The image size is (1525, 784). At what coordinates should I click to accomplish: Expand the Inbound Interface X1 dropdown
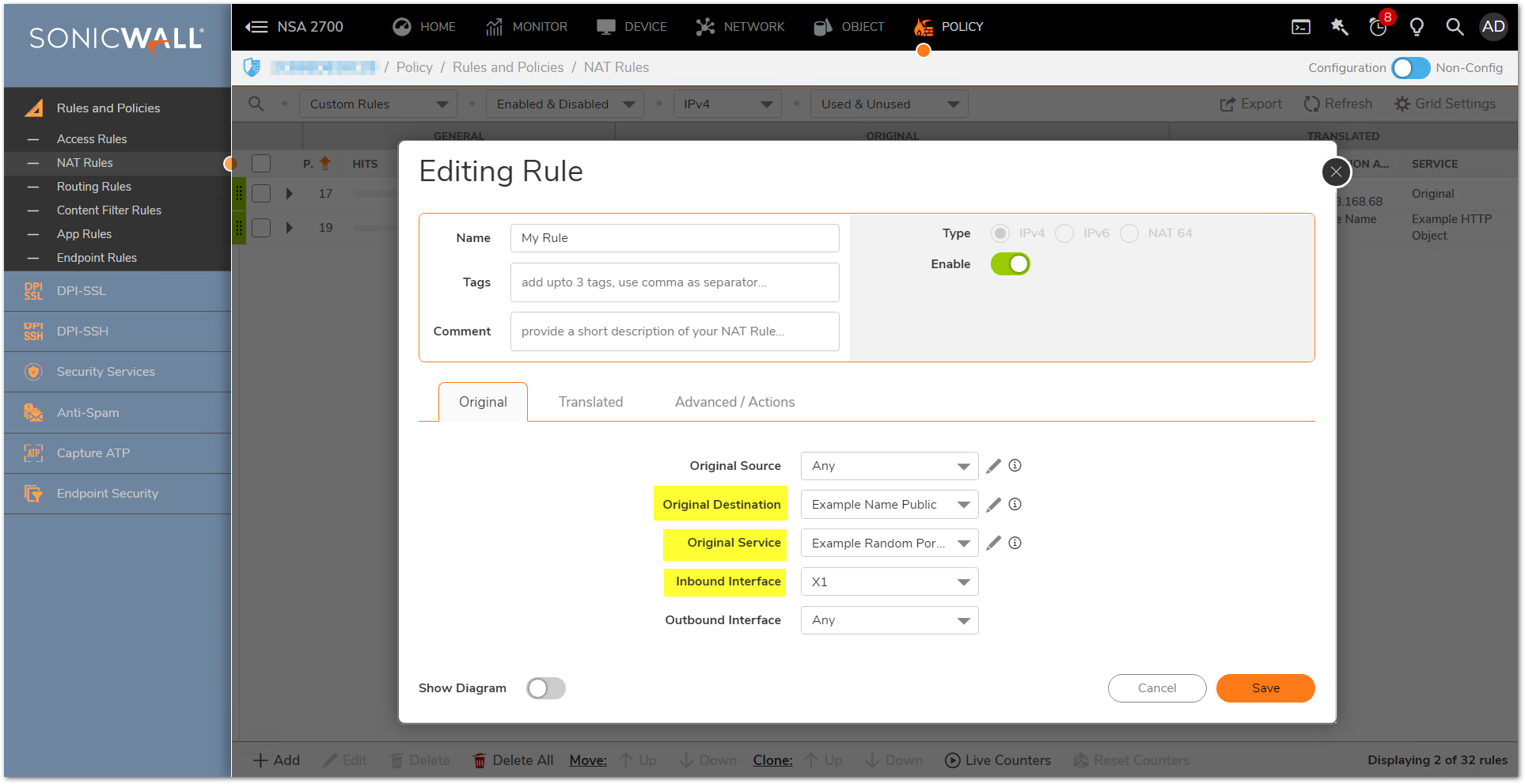coord(889,582)
